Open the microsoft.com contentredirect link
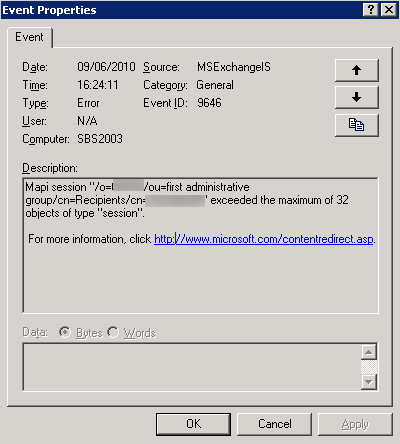 pos(263,239)
